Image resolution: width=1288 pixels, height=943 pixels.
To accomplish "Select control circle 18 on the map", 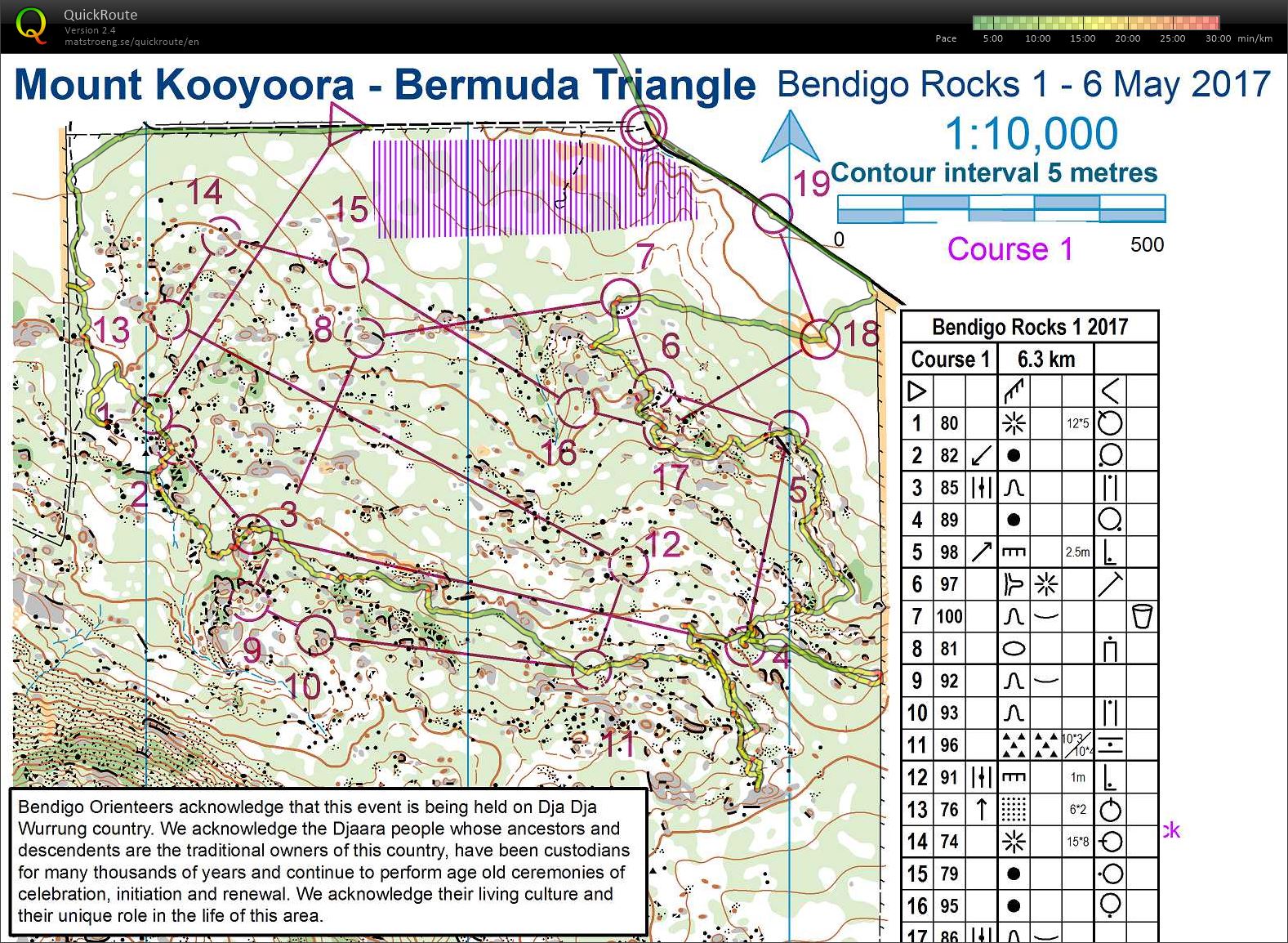I will point(819,337).
